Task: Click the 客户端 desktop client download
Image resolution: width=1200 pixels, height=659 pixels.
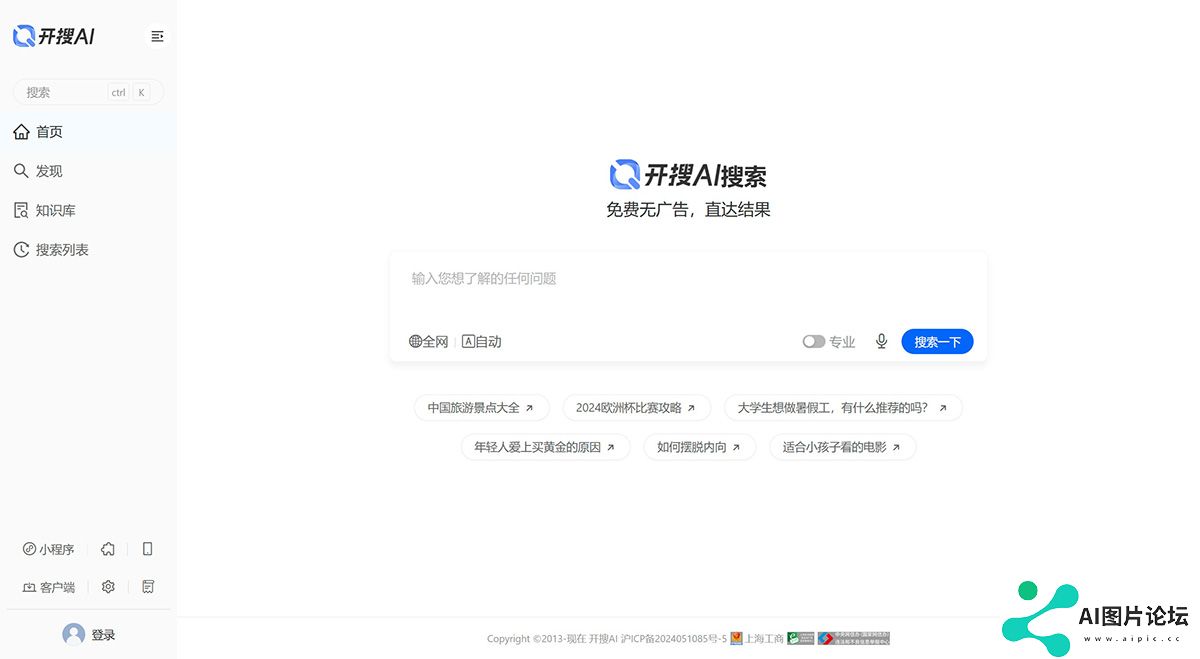Action: [x=49, y=587]
